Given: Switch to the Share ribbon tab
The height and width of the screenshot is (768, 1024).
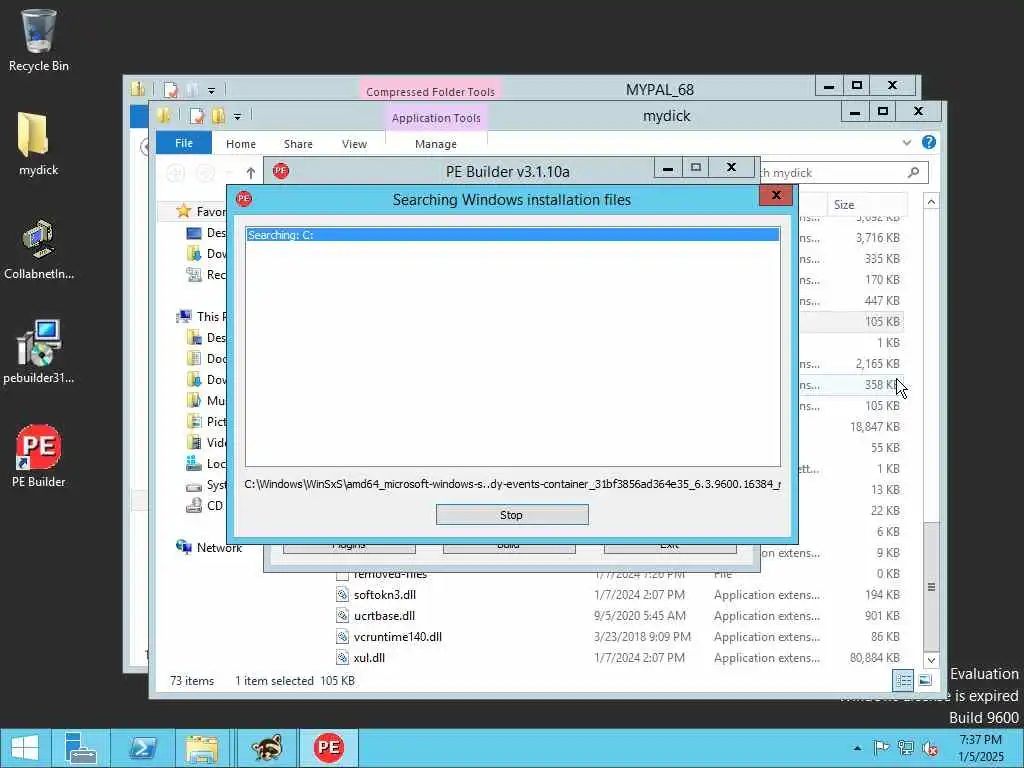Looking at the screenshot, I should (x=298, y=144).
